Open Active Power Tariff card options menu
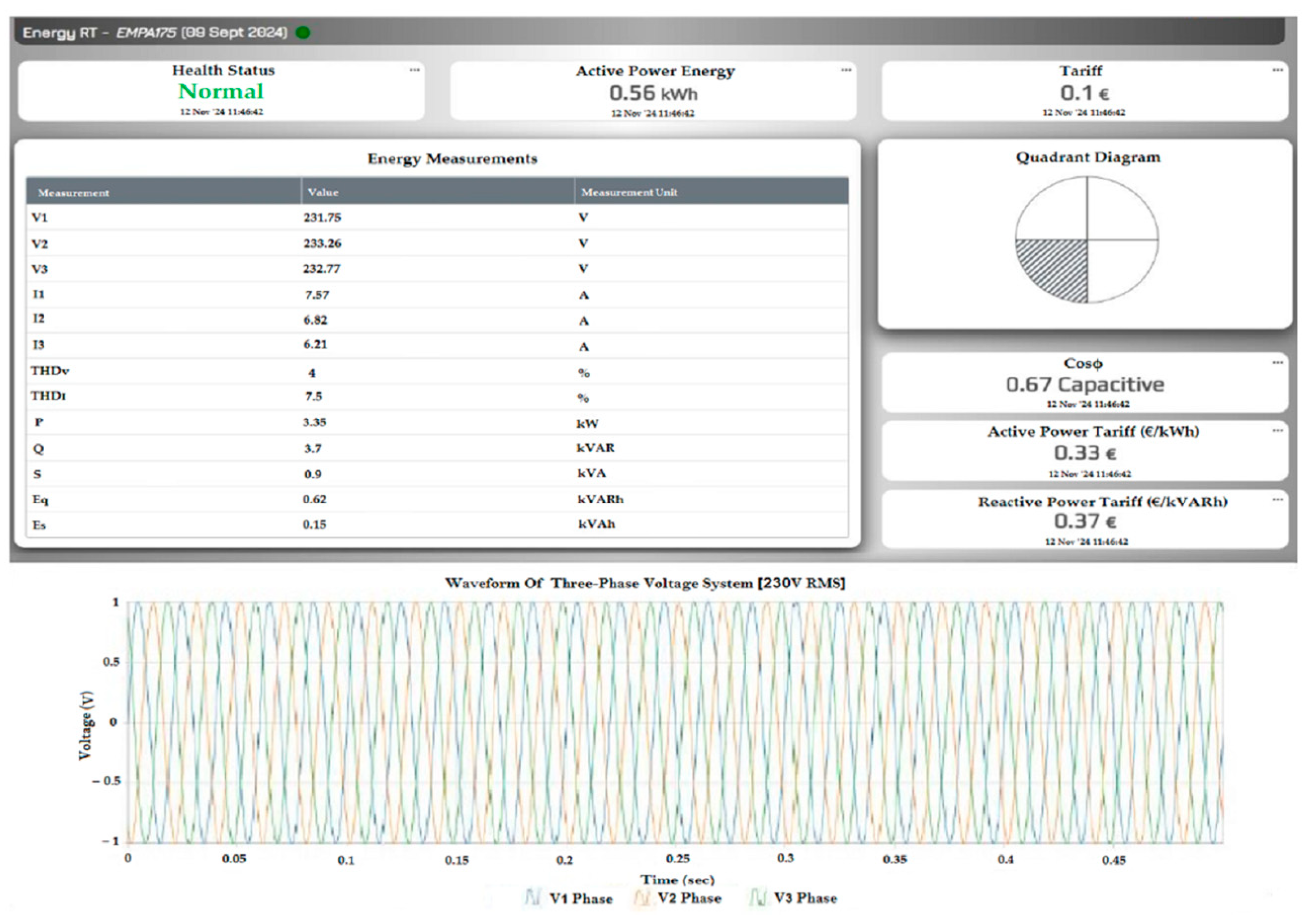1316x922 pixels. tap(1277, 431)
